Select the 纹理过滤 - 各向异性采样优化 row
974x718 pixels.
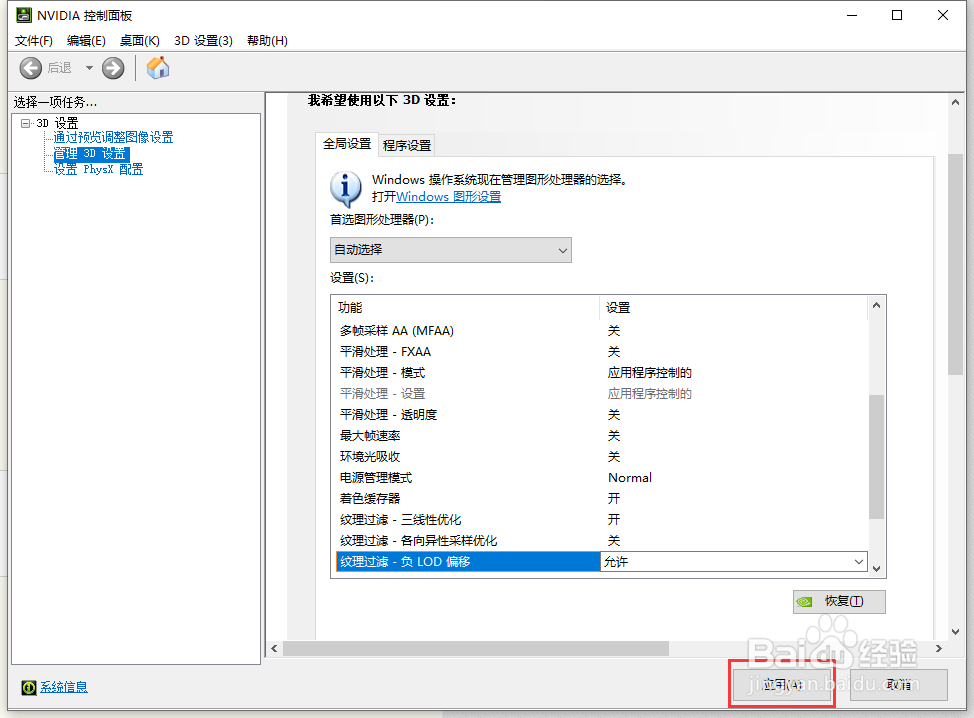[601, 540]
